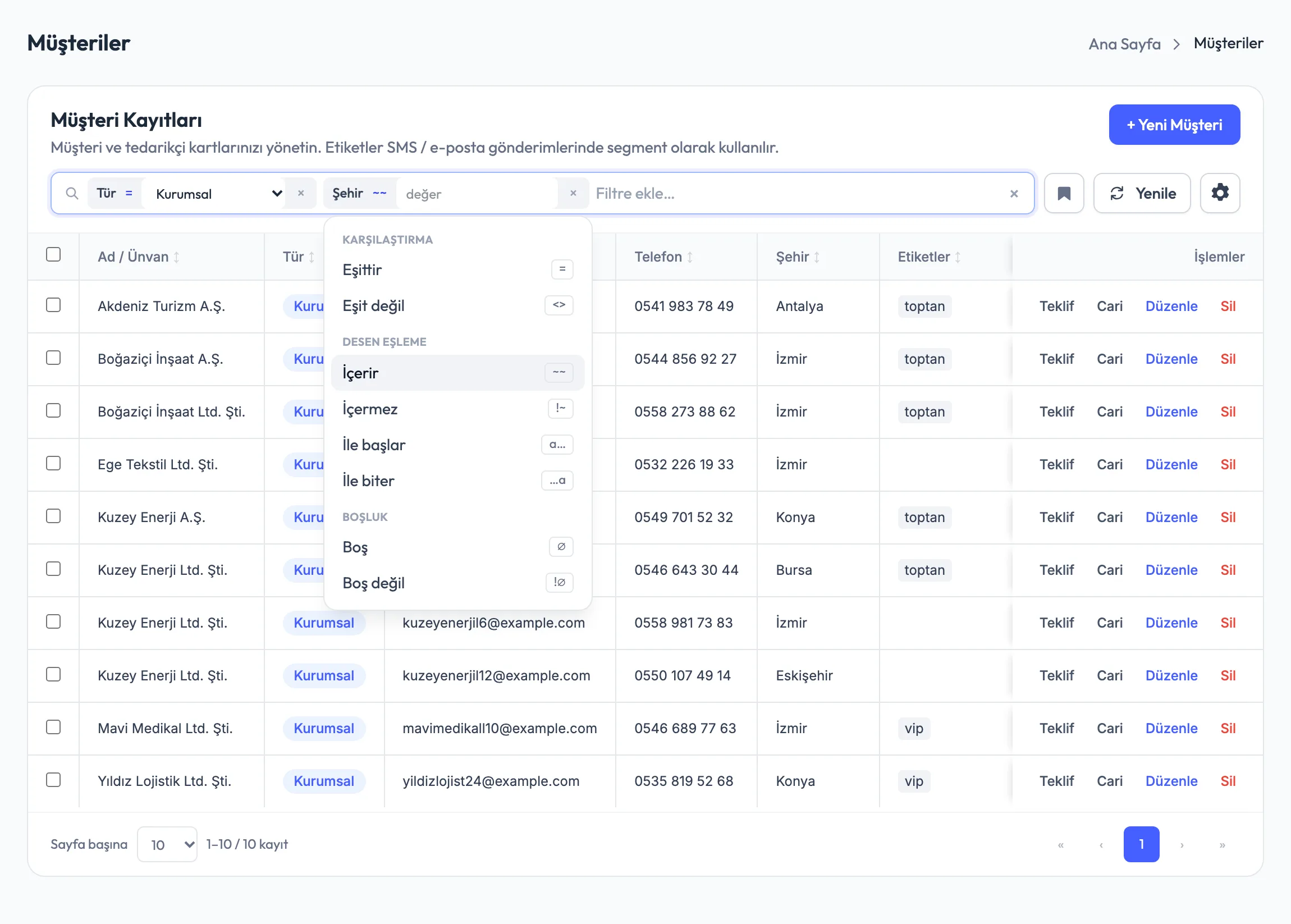The height and width of the screenshot is (924, 1291).
Task: Open the Ana Sayfa breadcrumb link
Action: pyautogui.click(x=1124, y=44)
